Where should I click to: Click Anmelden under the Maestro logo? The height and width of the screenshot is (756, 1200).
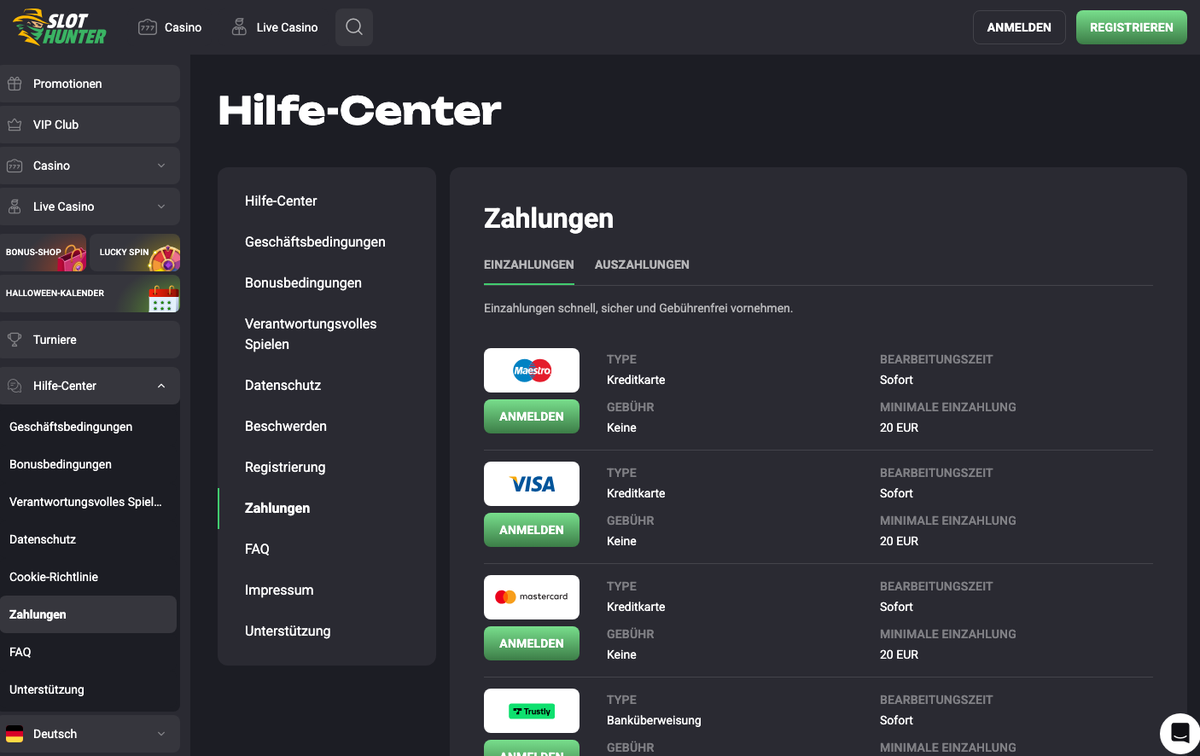pyautogui.click(x=531, y=416)
